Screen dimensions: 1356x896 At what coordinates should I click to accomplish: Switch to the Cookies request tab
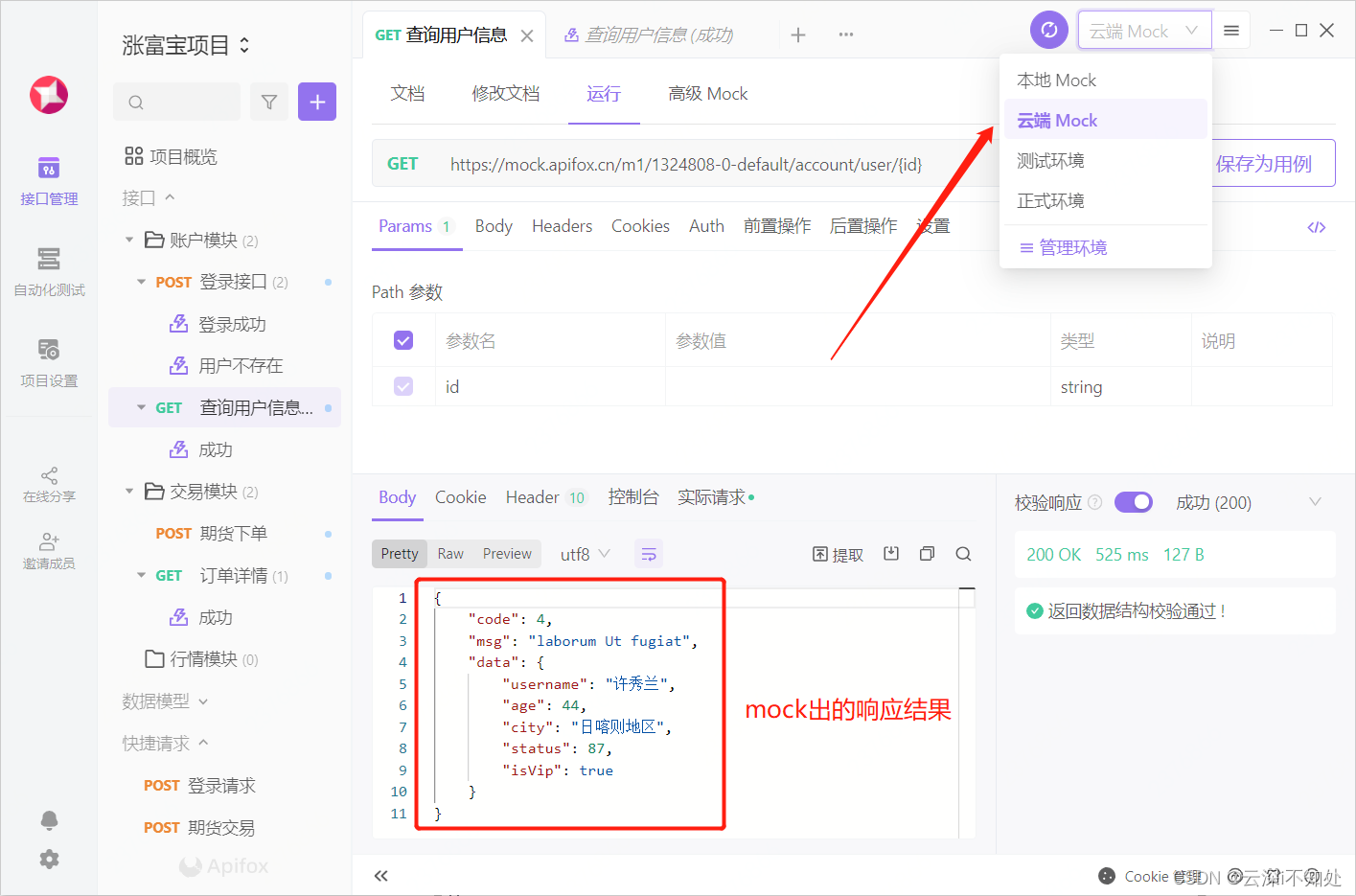(640, 226)
